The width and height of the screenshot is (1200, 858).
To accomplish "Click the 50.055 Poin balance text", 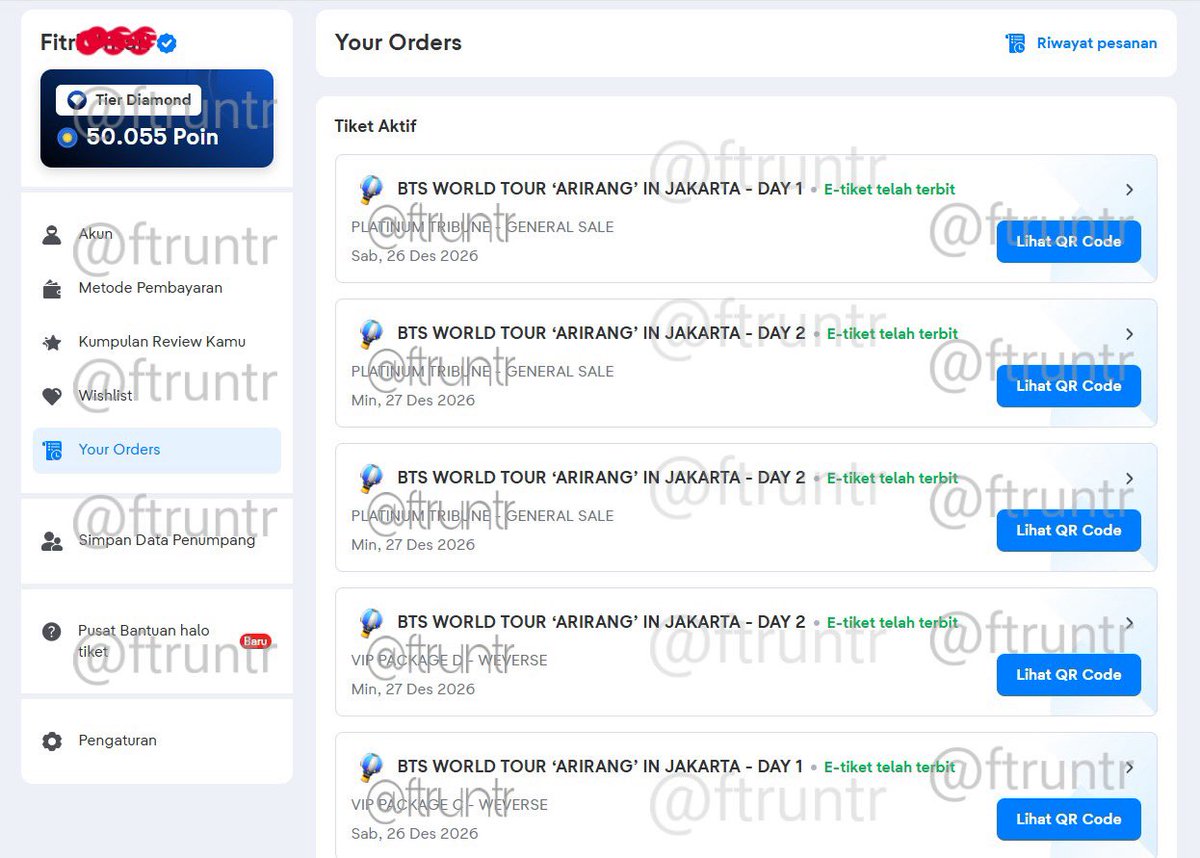I will click(152, 137).
